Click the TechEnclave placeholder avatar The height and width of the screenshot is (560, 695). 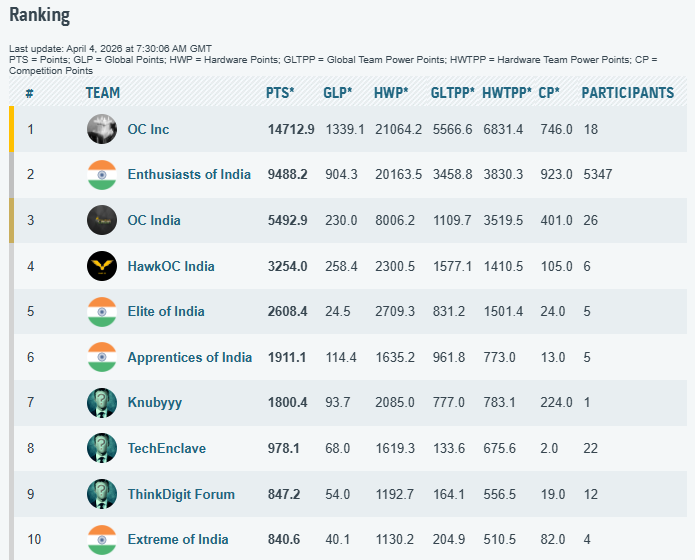[102, 448]
